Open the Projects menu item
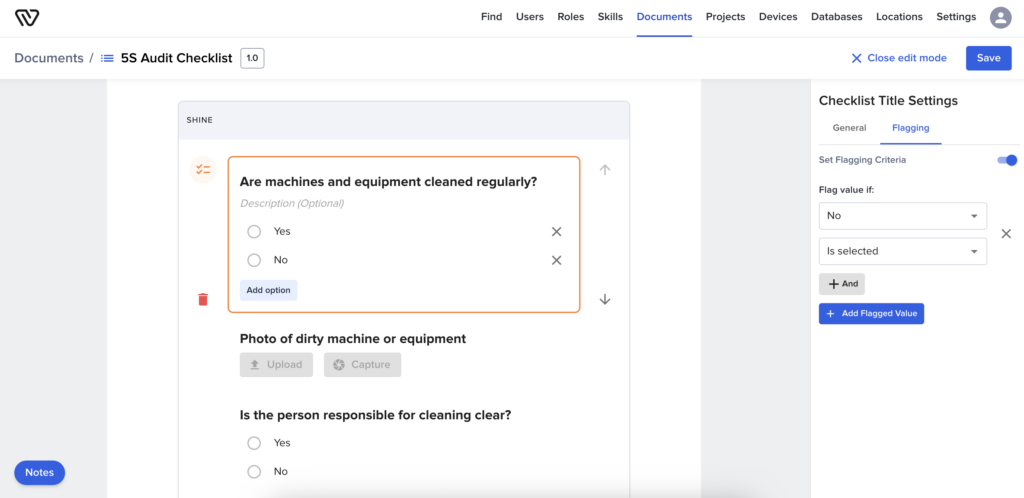 tap(725, 17)
